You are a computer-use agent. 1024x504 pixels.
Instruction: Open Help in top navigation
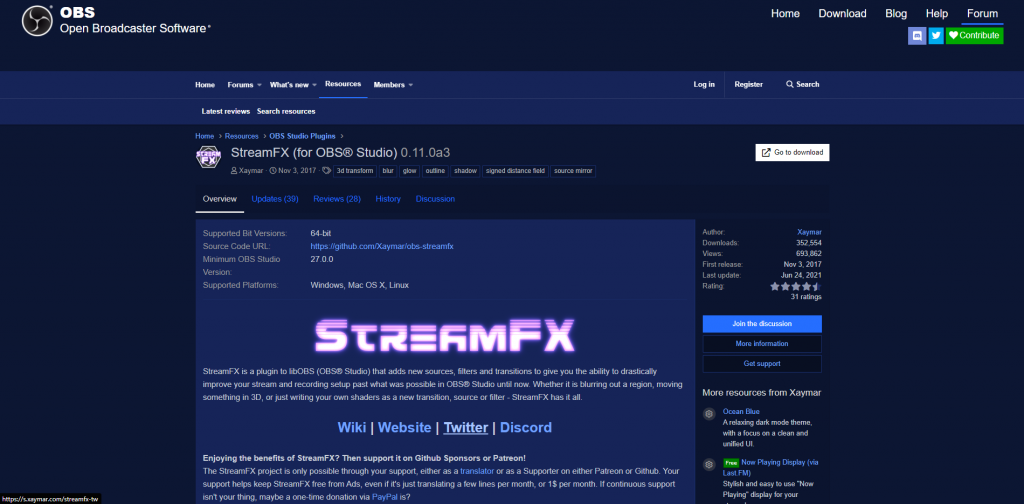936,14
